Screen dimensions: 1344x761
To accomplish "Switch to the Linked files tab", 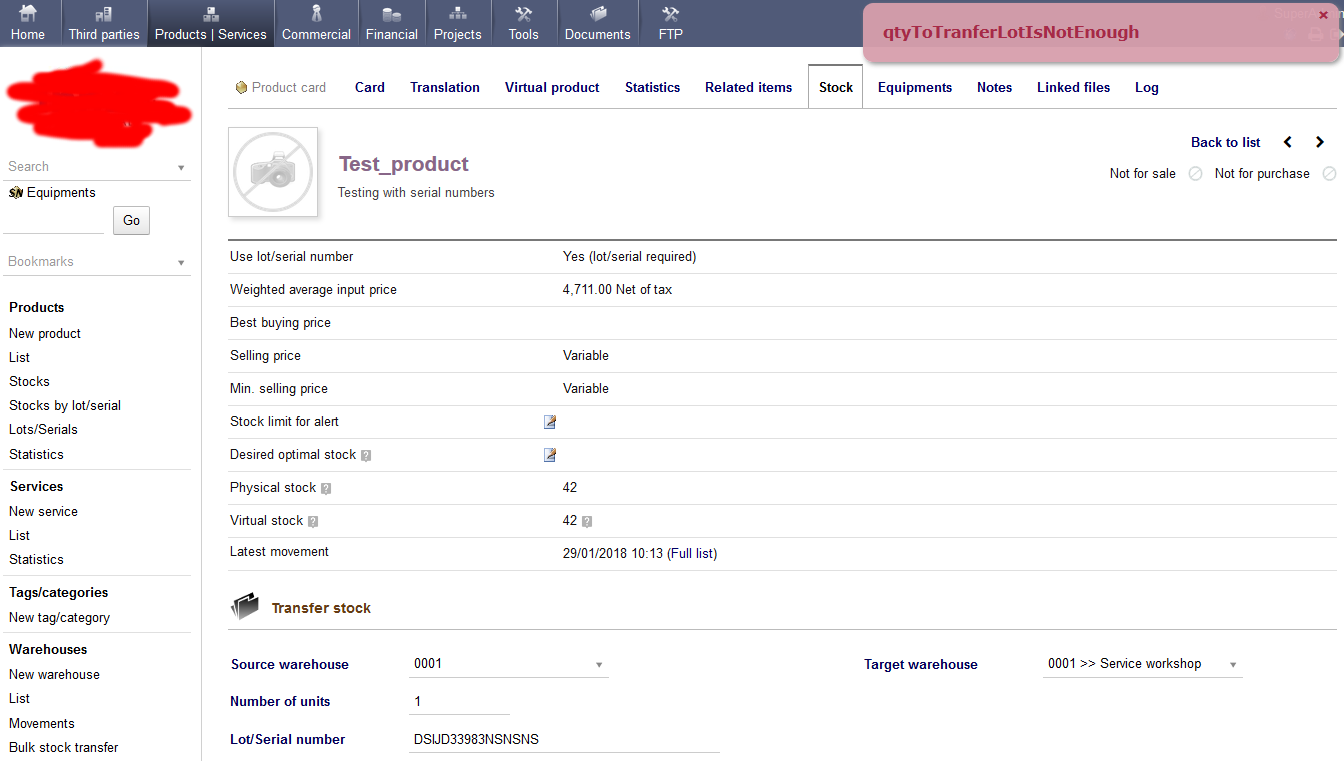I will pos(1073,88).
